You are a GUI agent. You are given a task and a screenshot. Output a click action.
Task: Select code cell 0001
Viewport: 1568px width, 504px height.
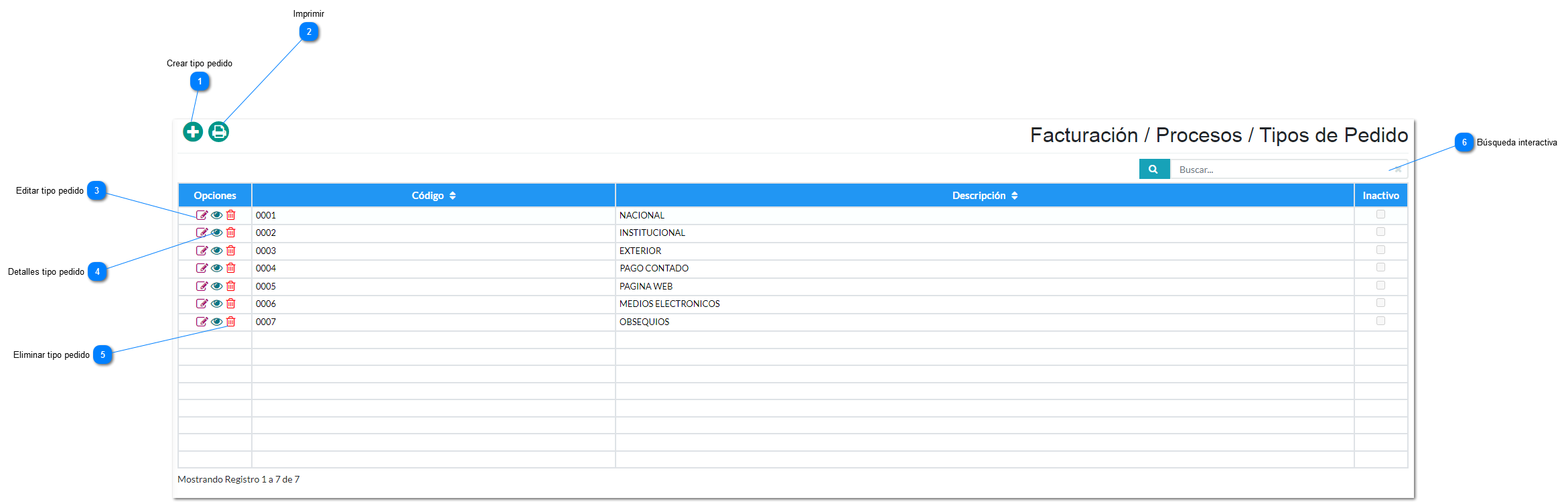pyautogui.click(x=433, y=215)
